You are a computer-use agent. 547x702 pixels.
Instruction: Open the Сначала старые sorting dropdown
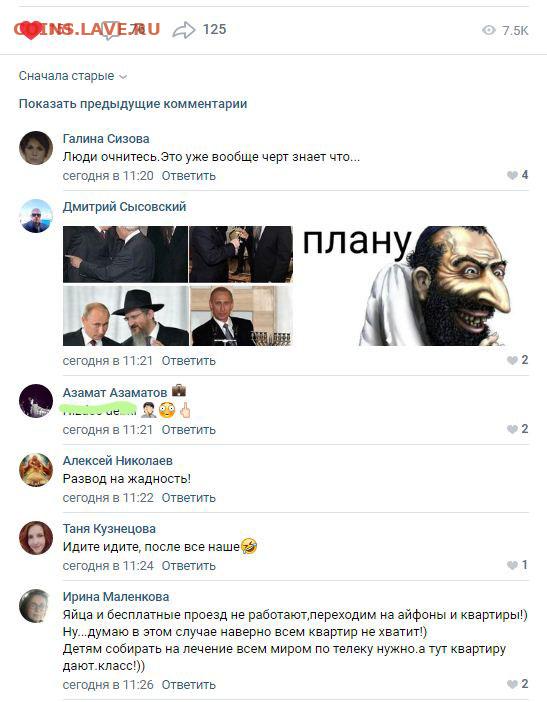[x=73, y=76]
